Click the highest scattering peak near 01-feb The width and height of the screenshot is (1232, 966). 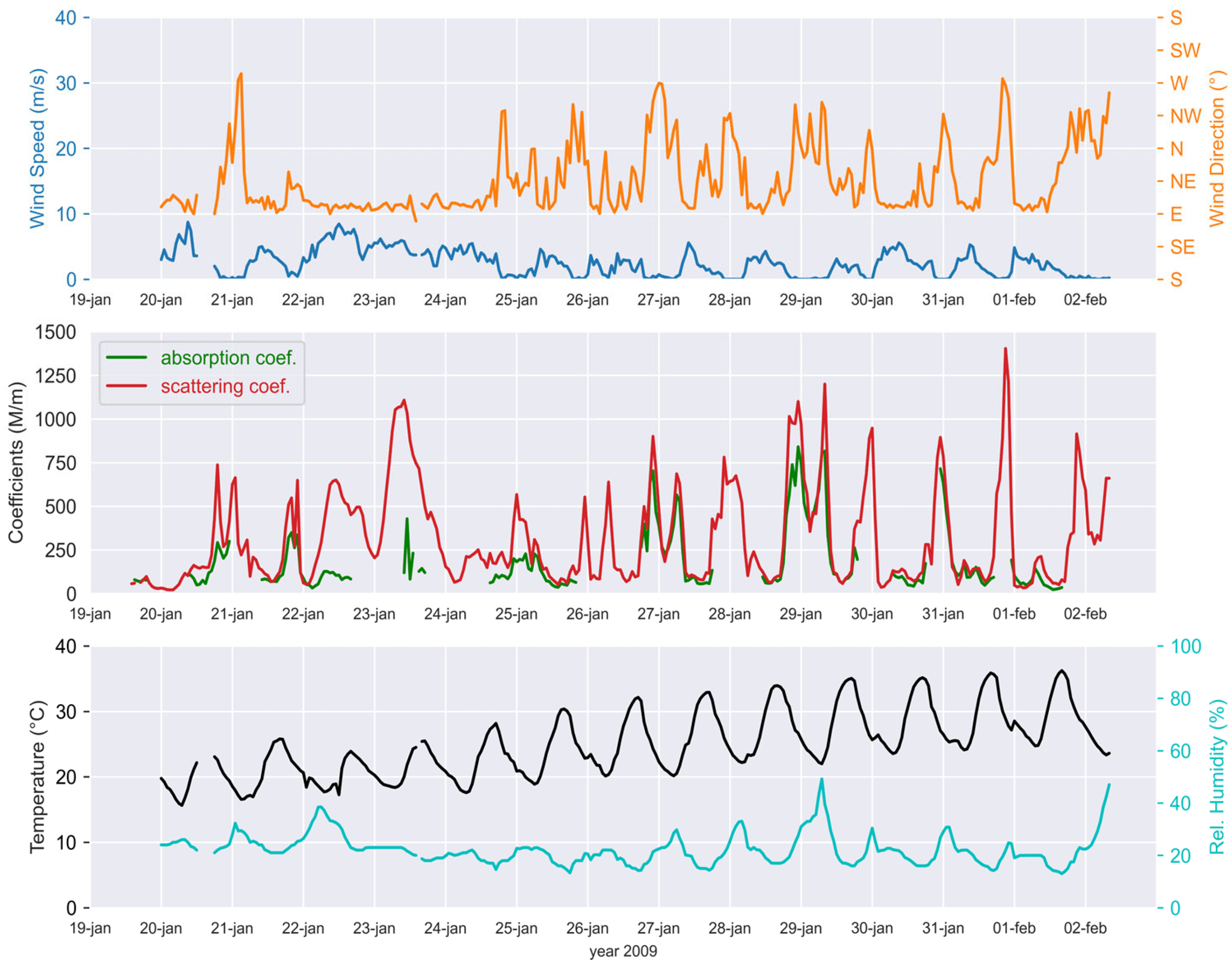click(1005, 350)
